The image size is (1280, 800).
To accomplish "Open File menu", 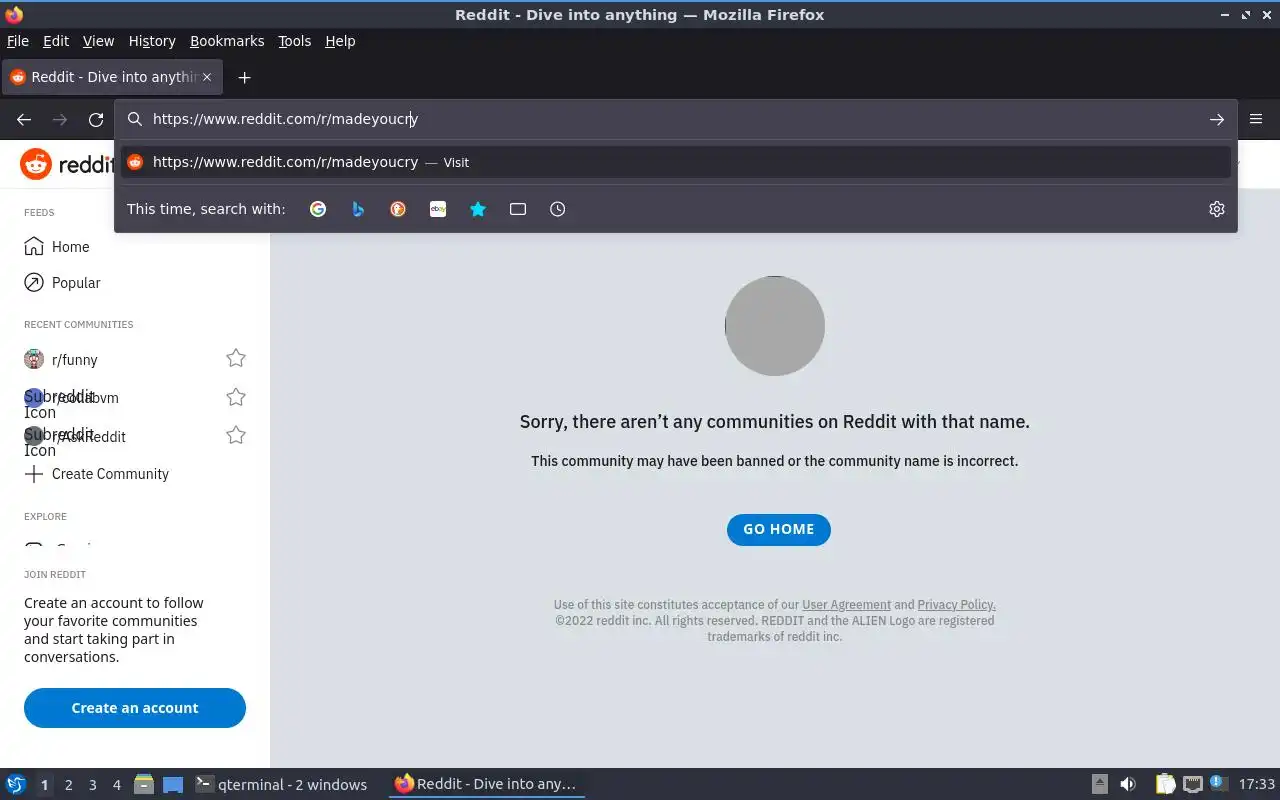I will pos(18,41).
